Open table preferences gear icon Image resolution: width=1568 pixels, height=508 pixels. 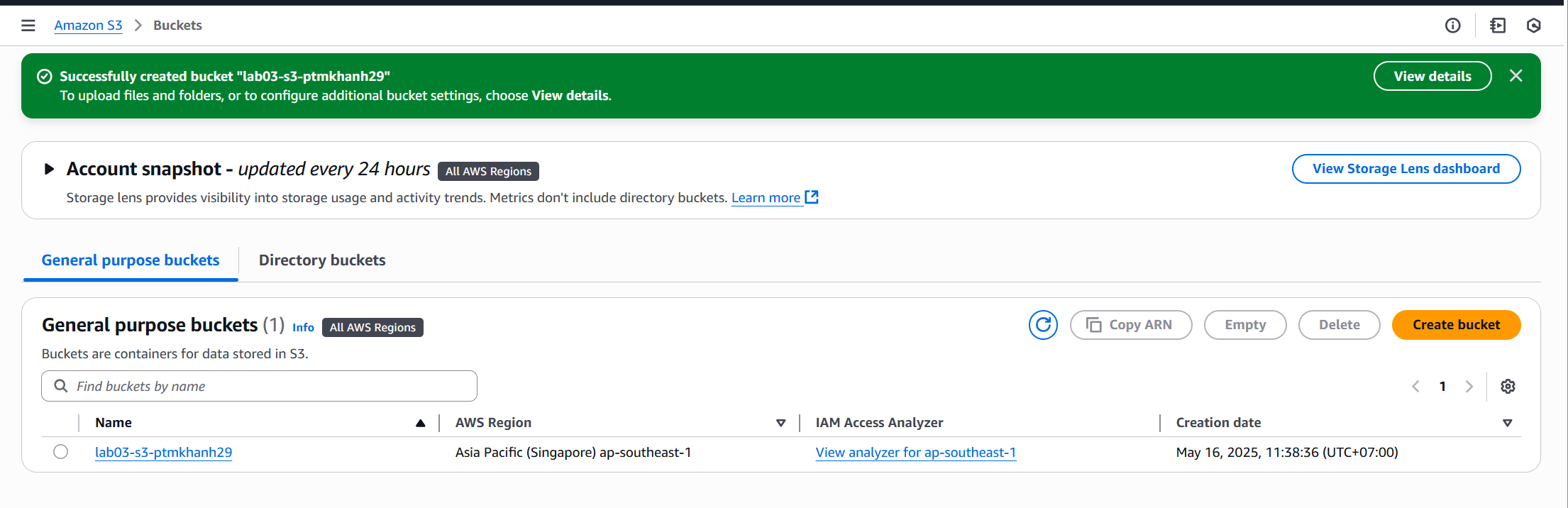tap(1508, 386)
